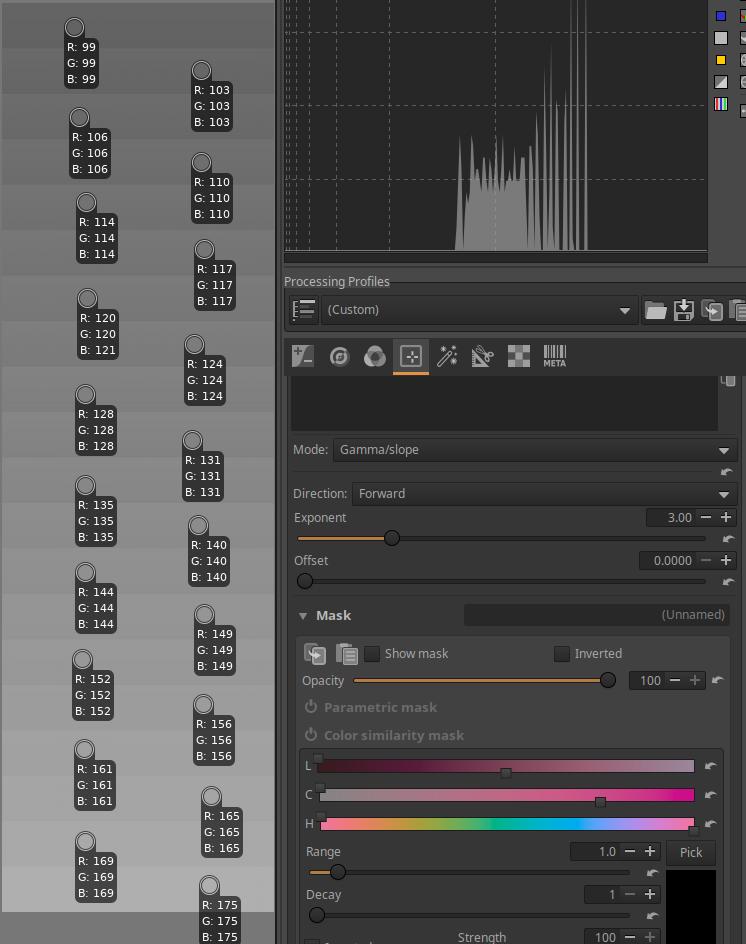
Task: Open the Metadata tab
Action: 554,357
